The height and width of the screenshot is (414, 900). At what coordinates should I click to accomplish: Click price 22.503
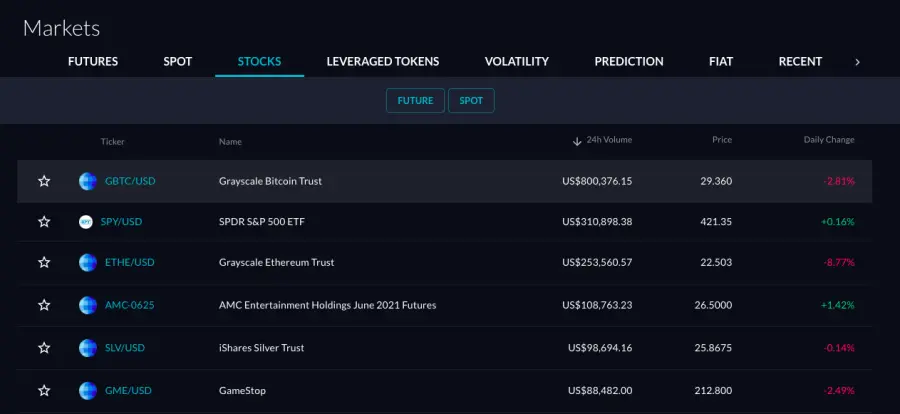[x=716, y=262]
